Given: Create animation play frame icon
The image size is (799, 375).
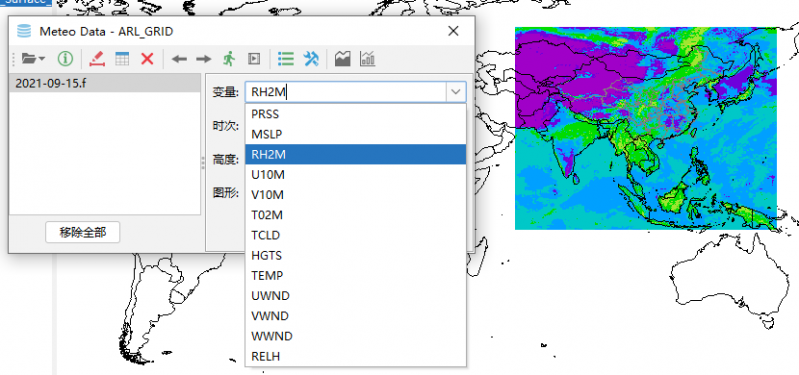Looking at the screenshot, I should pyautogui.click(x=254, y=59).
